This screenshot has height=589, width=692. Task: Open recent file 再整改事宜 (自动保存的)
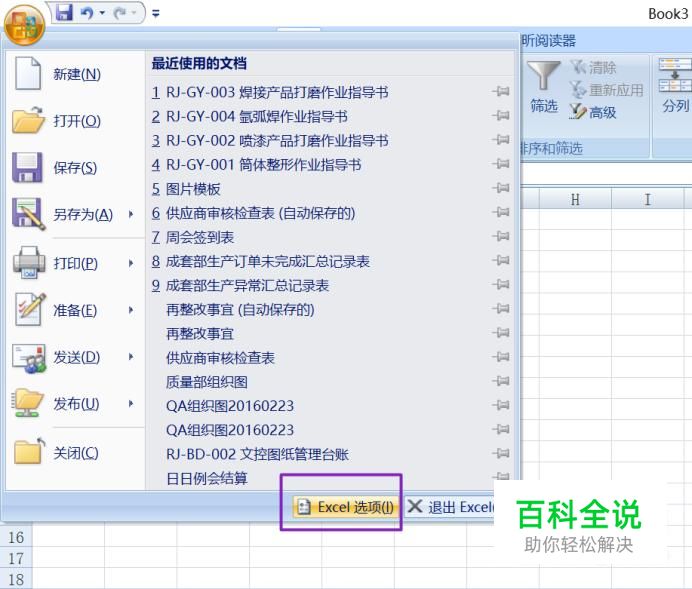[x=240, y=310]
